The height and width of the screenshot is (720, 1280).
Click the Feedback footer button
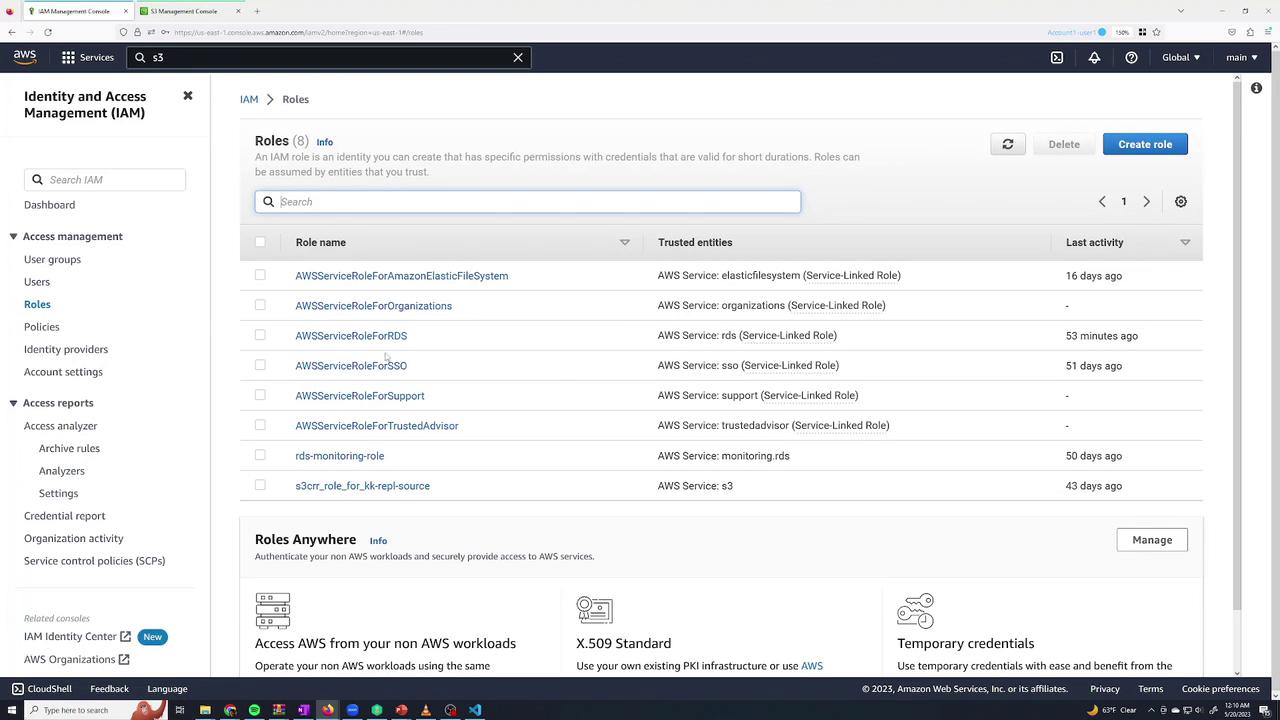pyautogui.click(x=109, y=689)
